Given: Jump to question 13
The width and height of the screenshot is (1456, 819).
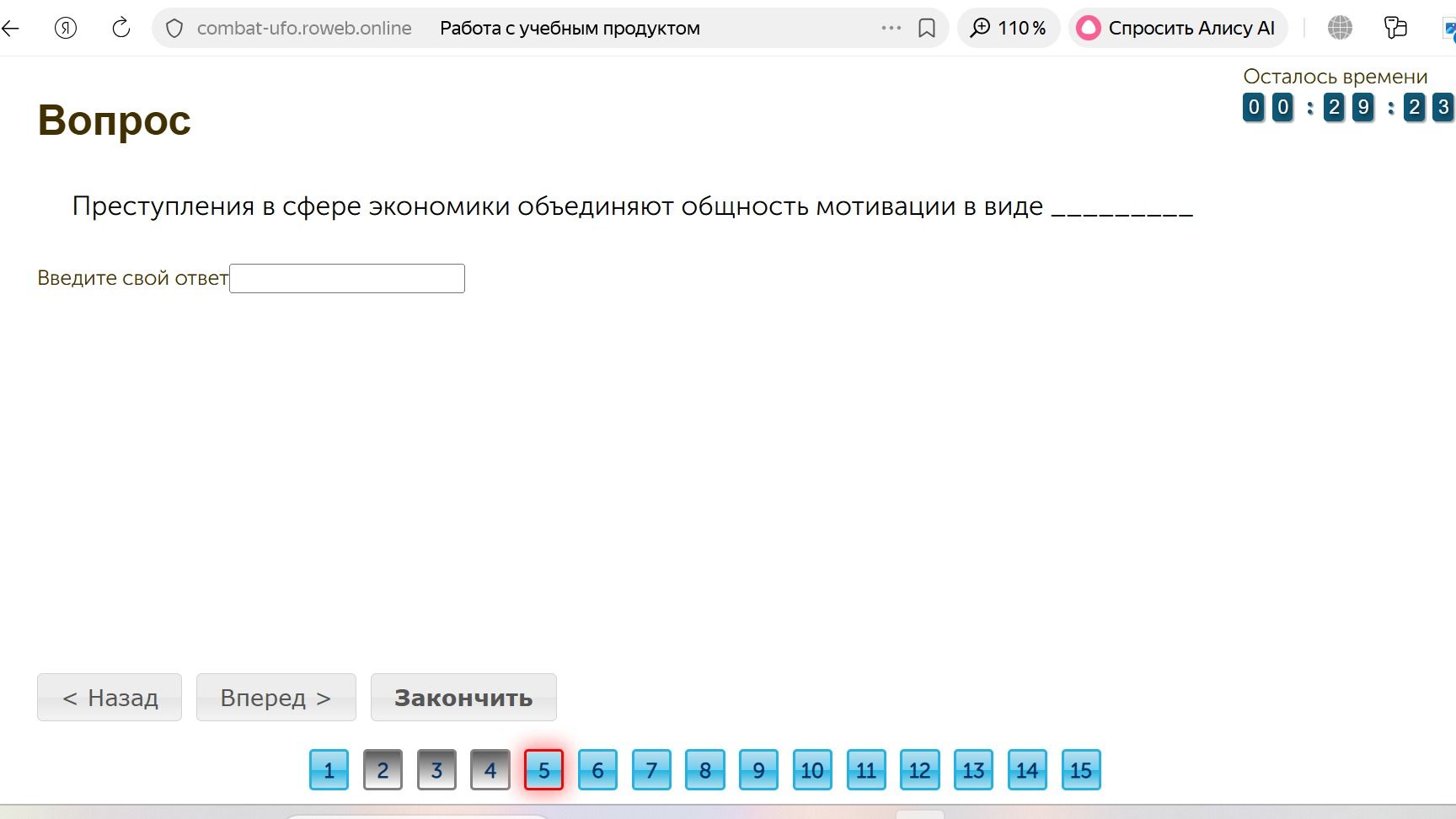Looking at the screenshot, I should 973,770.
